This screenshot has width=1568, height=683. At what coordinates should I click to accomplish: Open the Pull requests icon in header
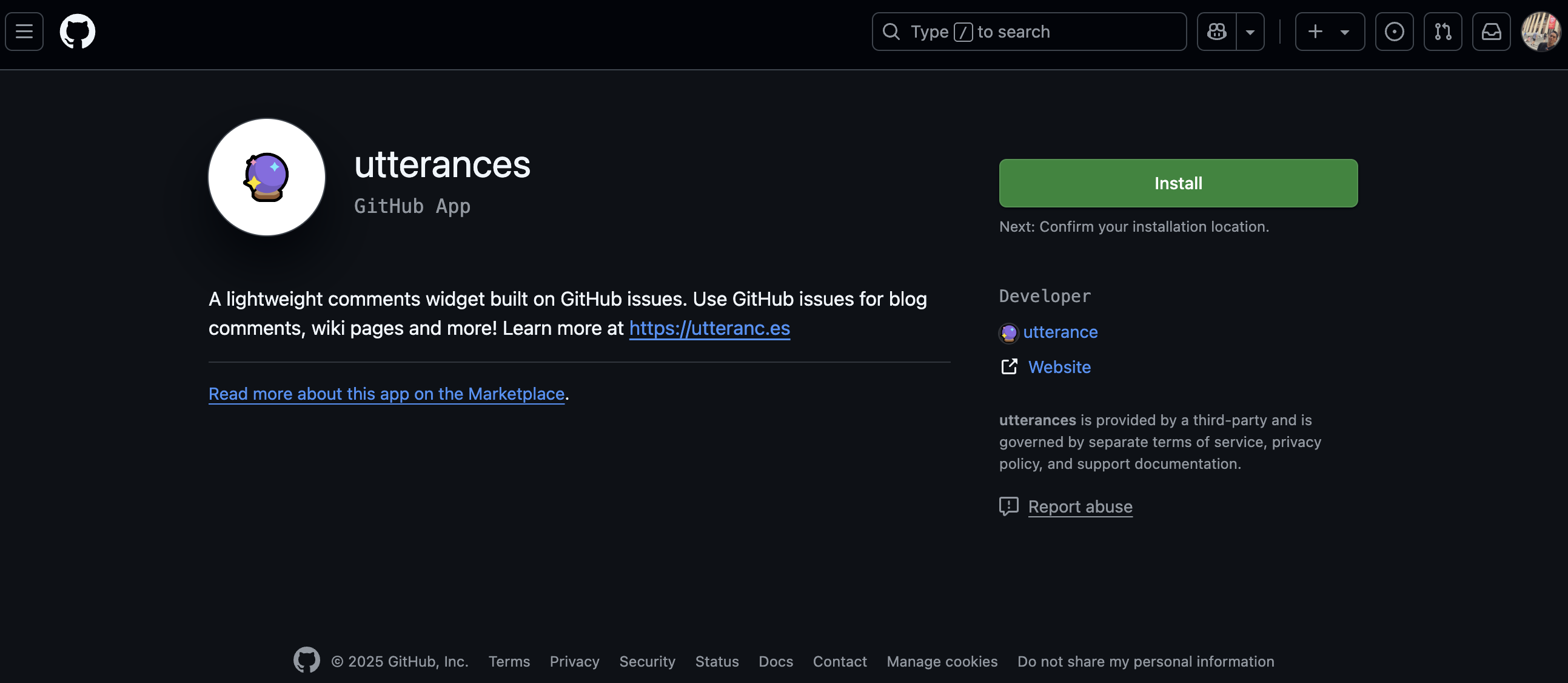[x=1442, y=32]
